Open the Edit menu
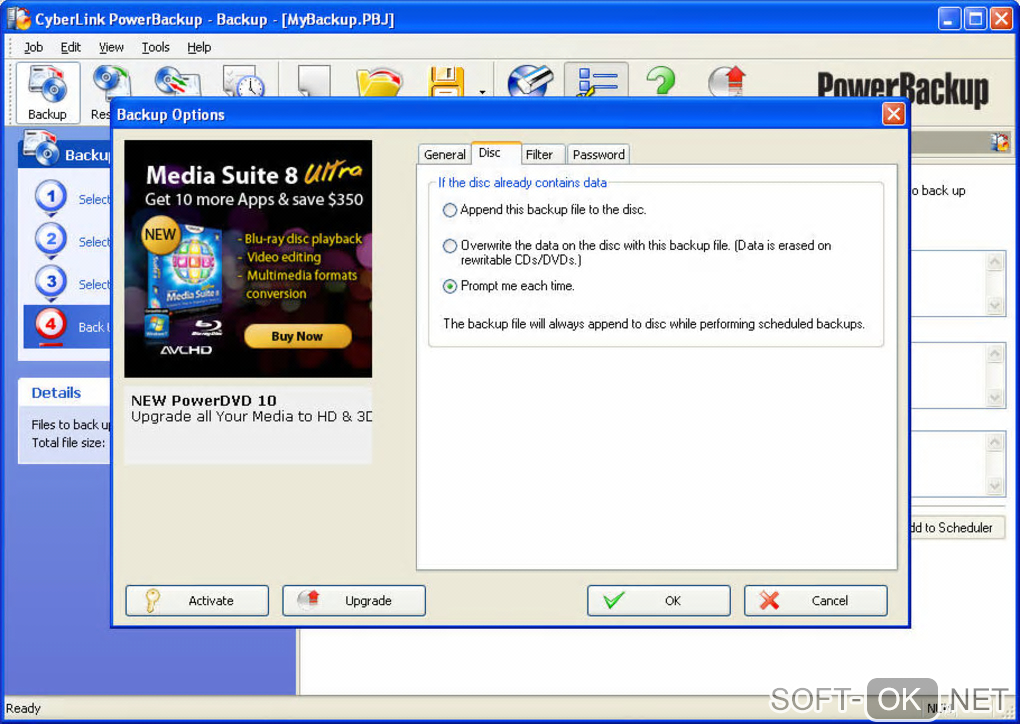Screen dimensions: 1020x724 point(70,47)
